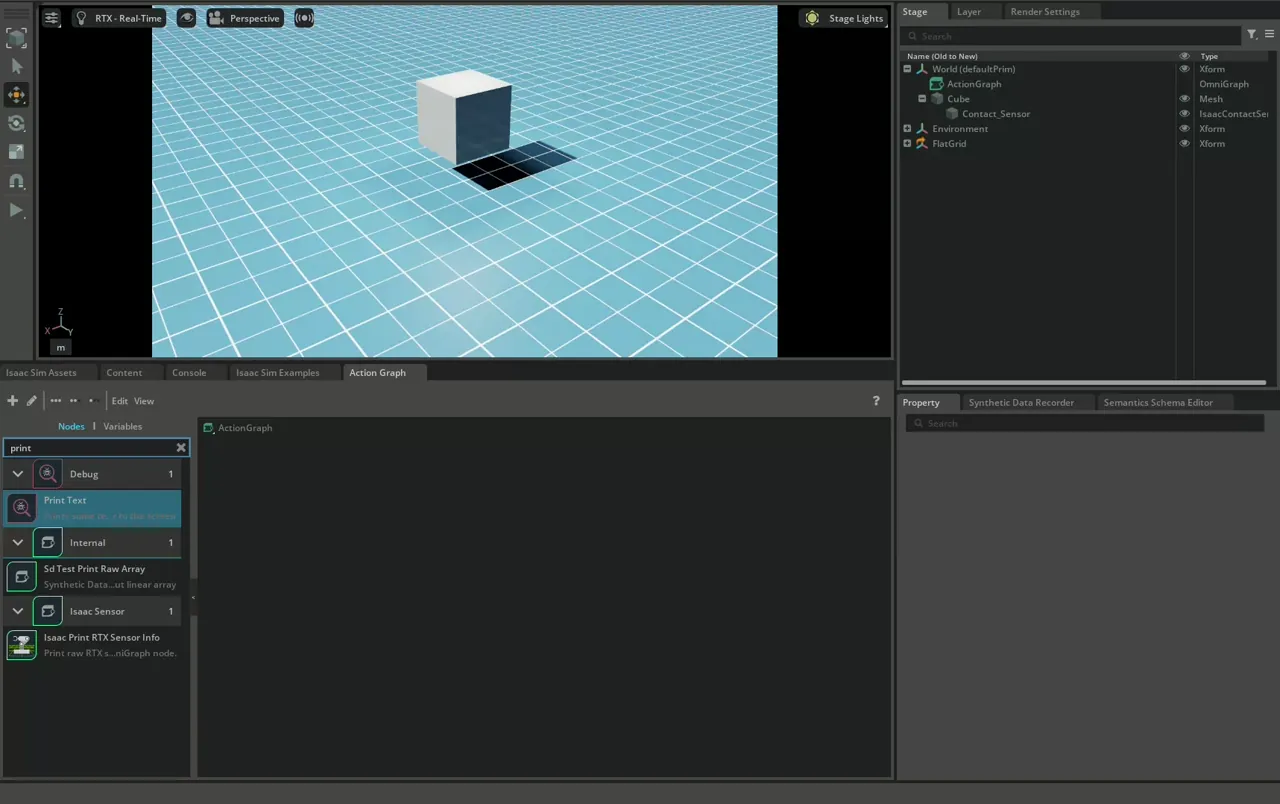Click the Stage panel search field

pyautogui.click(x=1070, y=36)
